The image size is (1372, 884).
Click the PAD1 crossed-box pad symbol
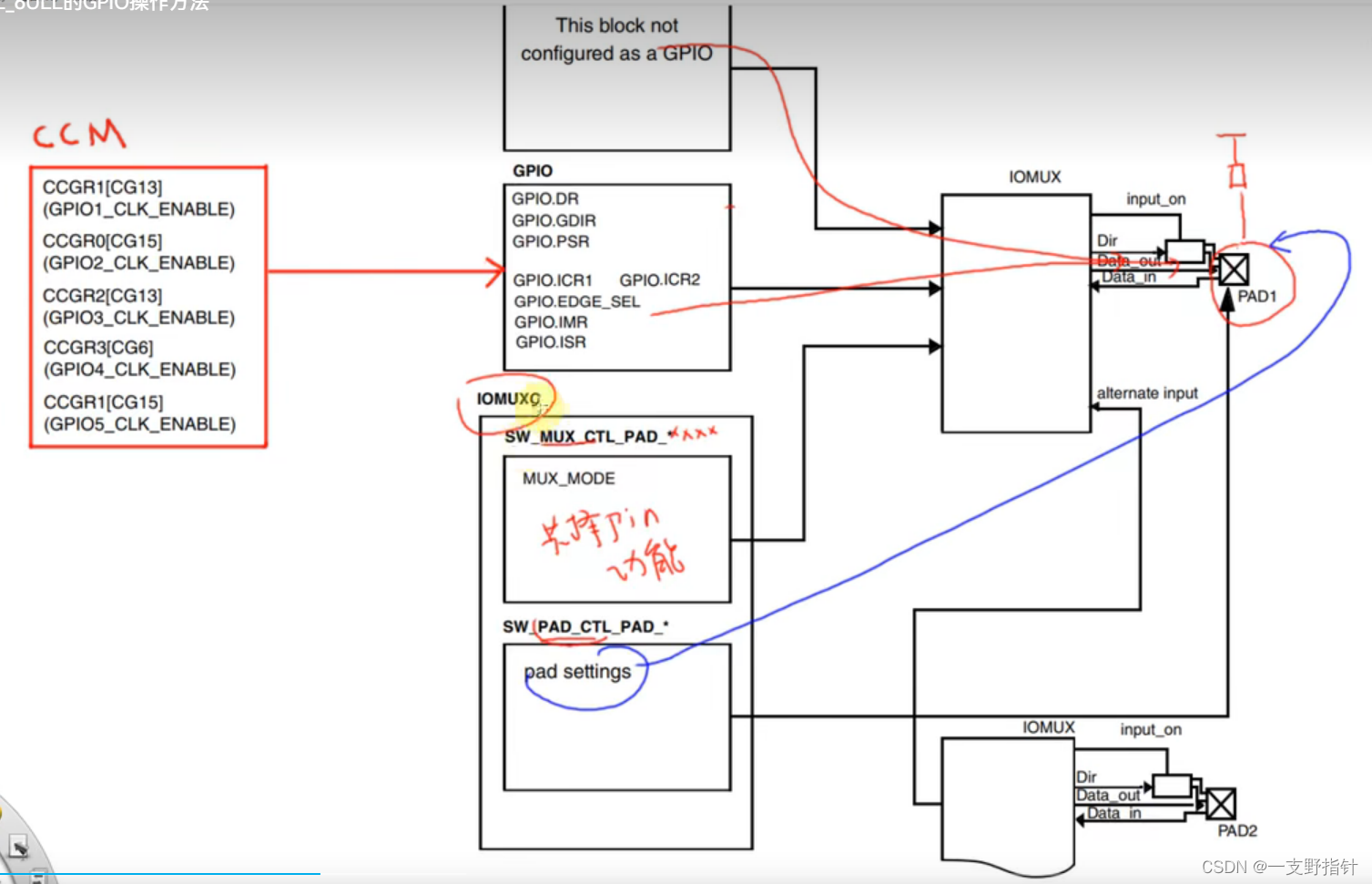click(1233, 269)
